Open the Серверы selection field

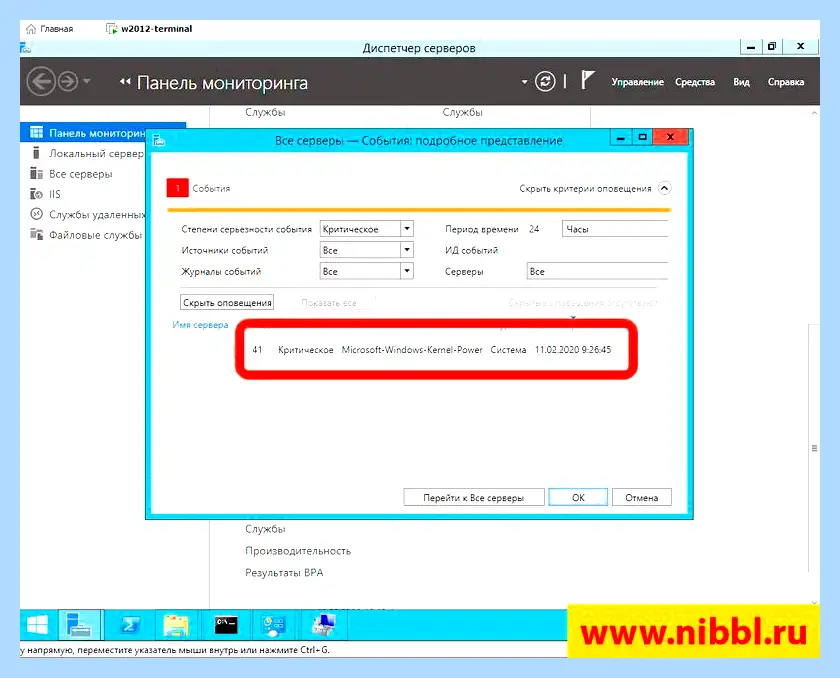click(x=597, y=271)
